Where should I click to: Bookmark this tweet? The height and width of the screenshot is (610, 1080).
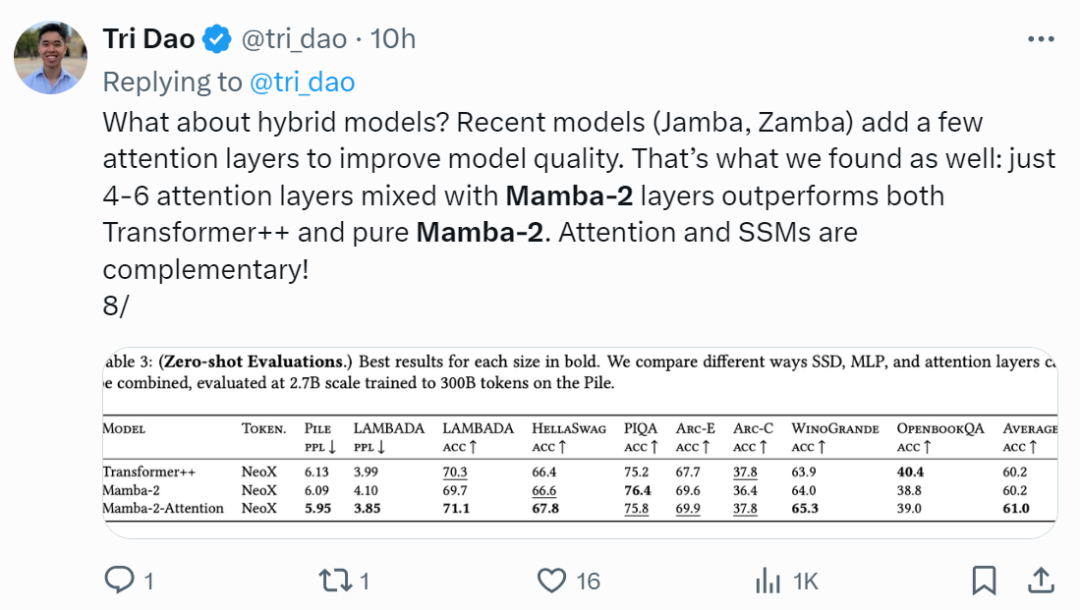pos(984,580)
